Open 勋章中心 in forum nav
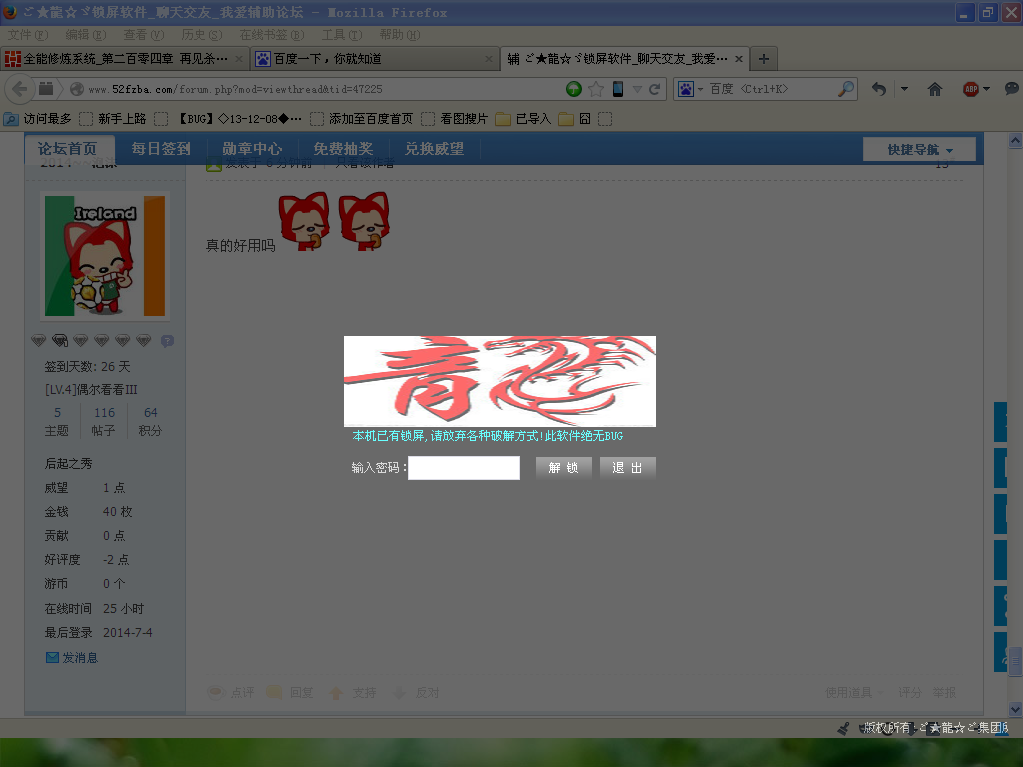Image resolution: width=1023 pixels, height=767 pixels. click(x=252, y=149)
